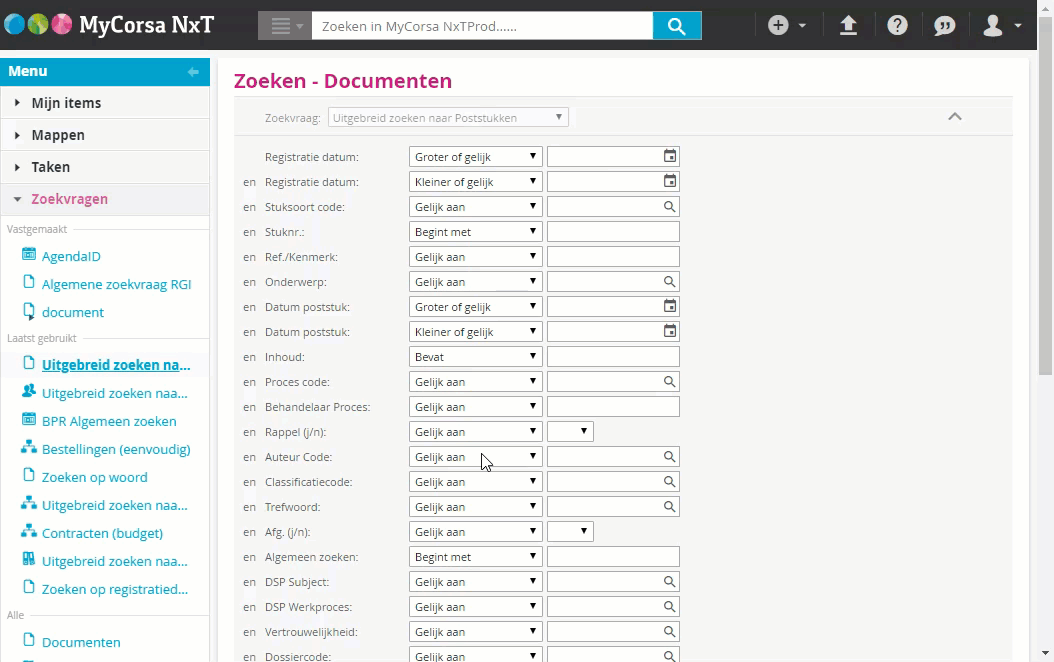Click lookup icon for Vertrouwelijkheid
Image resolution: width=1054 pixels, height=662 pixels.
click(x=670, y=632)
